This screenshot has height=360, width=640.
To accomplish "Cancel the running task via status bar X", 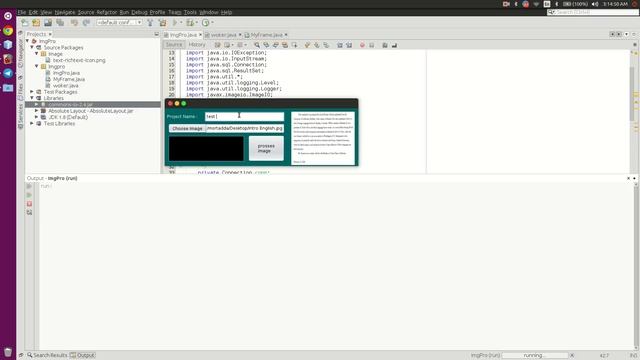I will tap(572, 355).
